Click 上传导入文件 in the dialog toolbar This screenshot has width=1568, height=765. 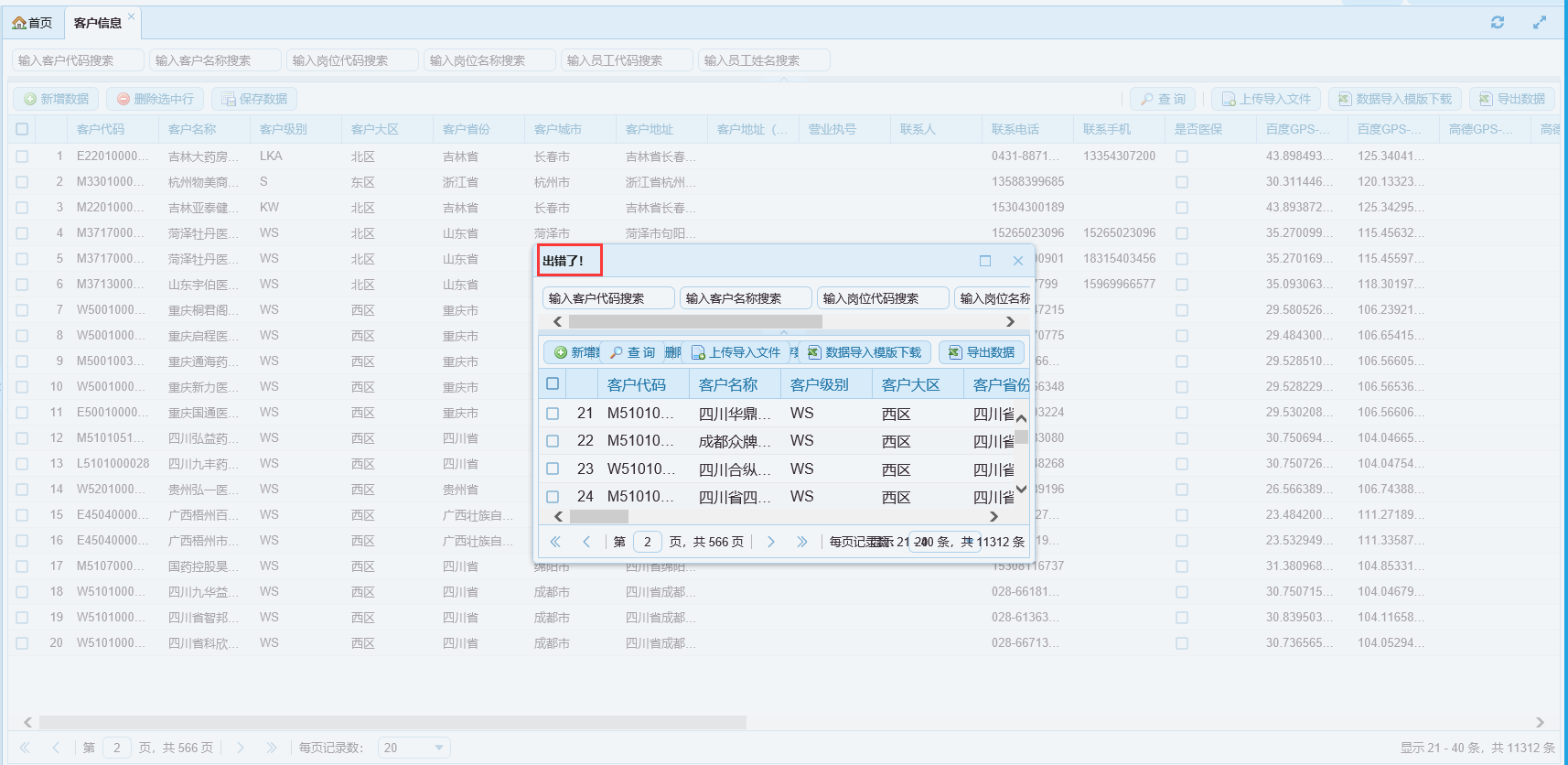tap(736, 352)
